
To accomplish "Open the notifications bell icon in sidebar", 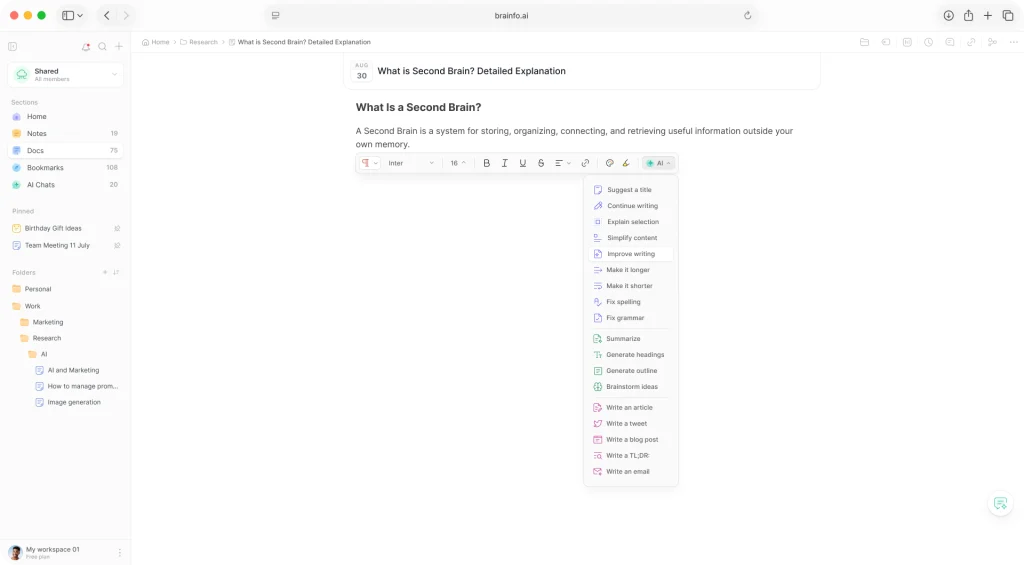I will coord(86,47).
